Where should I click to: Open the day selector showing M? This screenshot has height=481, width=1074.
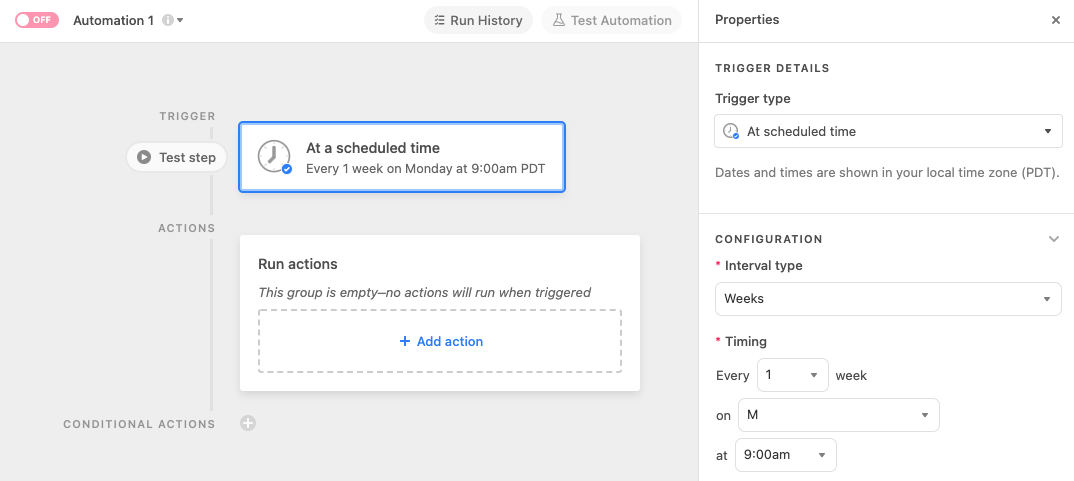coord(838,415)
